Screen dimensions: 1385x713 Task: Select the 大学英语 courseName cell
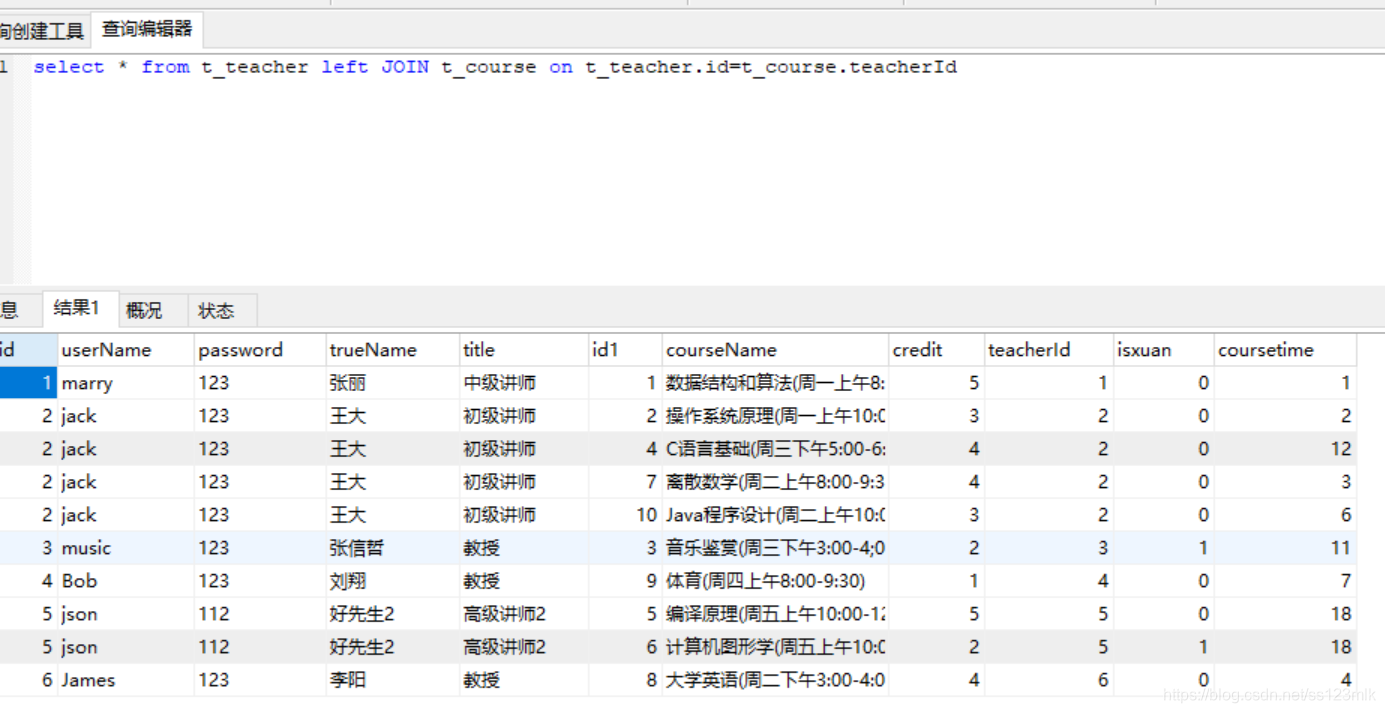click(775, 680)
